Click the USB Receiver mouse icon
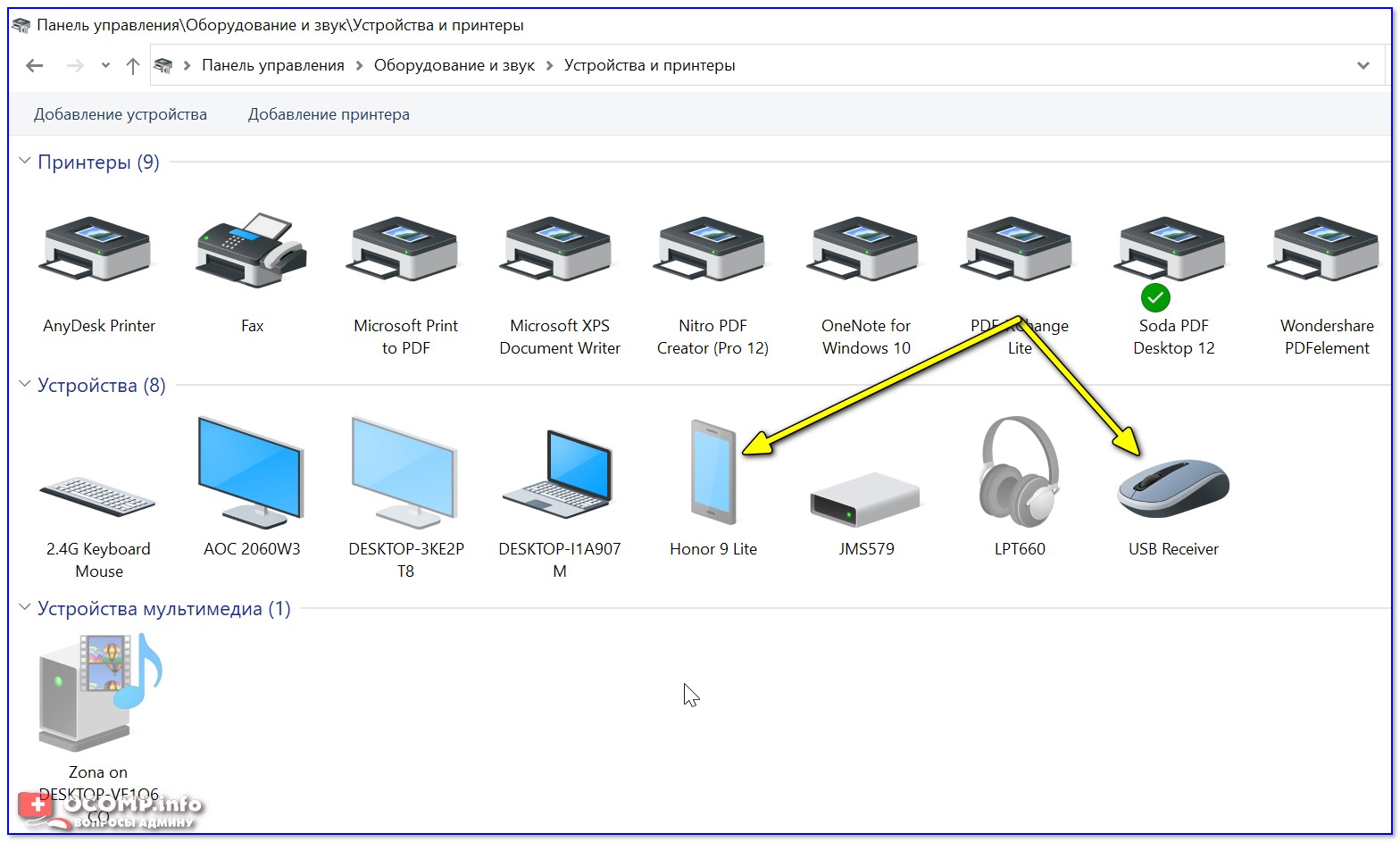1400x842 pixels. [x=1172, y=487]
